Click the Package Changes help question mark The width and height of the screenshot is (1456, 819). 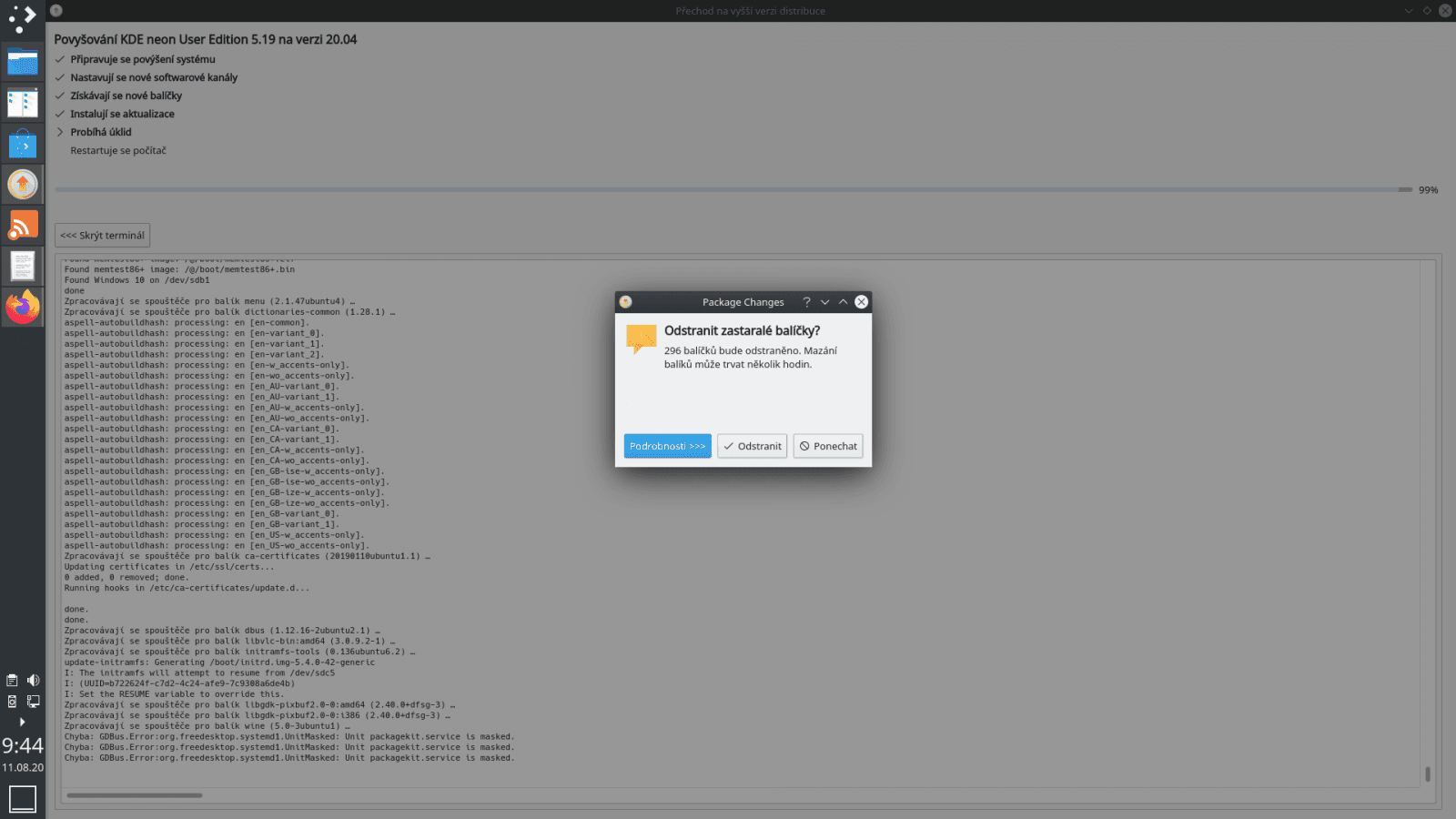click(x=806, y=301)
